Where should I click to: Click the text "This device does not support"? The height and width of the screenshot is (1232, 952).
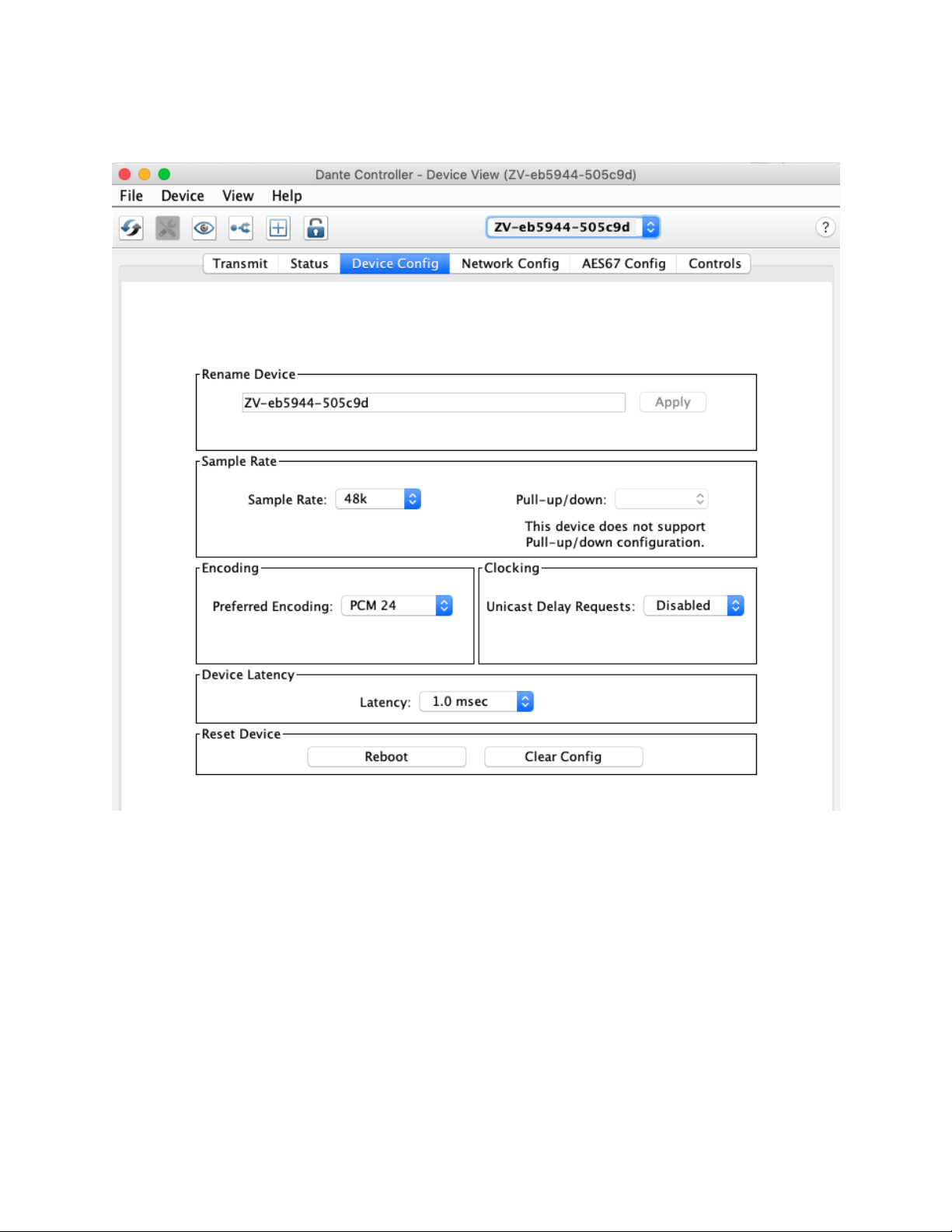615,526
